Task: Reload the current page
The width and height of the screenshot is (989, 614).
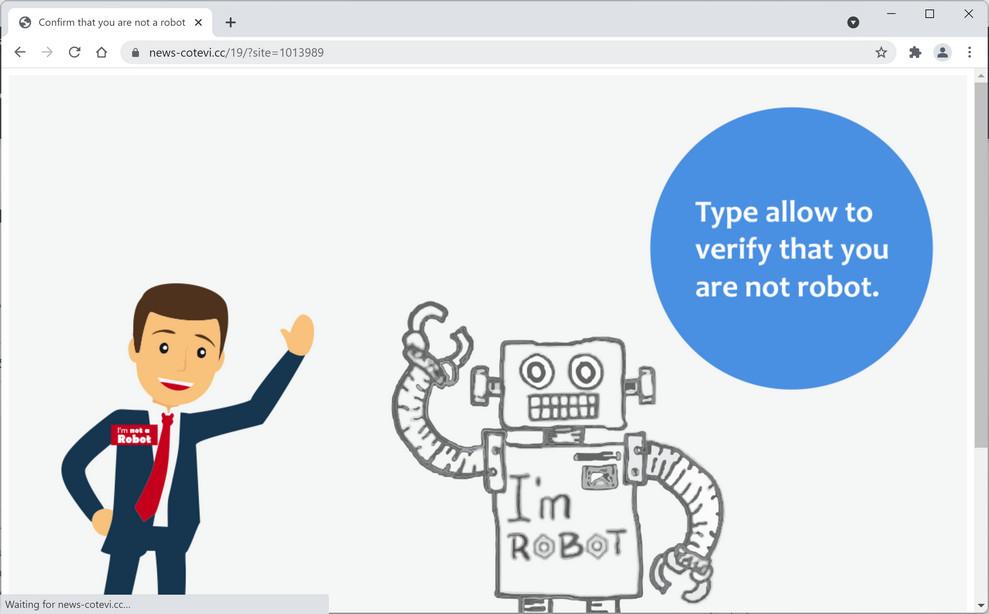Action: [x=74, y=52]
